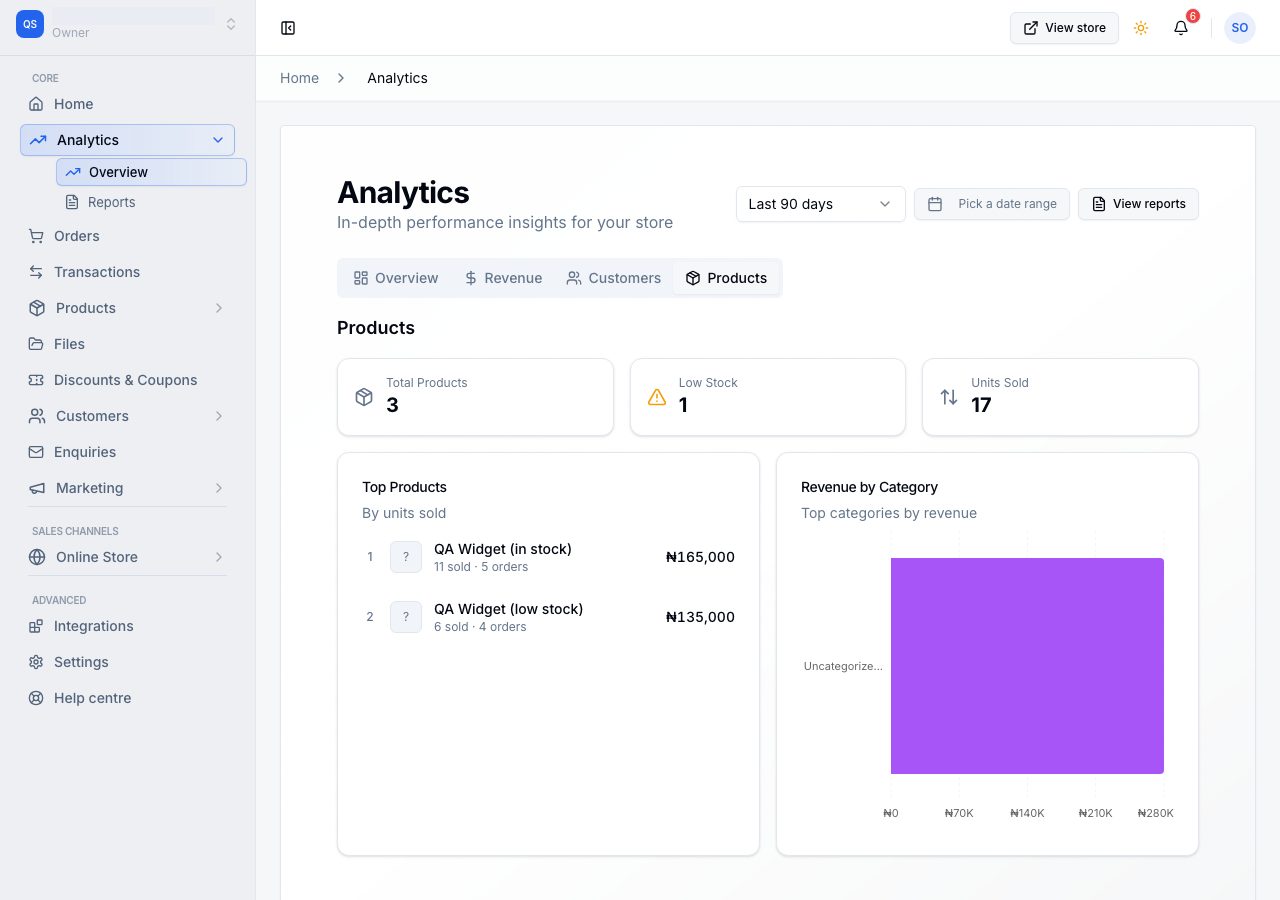Open the store switcher chevrons
Viewport: 1280px width, 900px height.
click(x=231, y=24)
